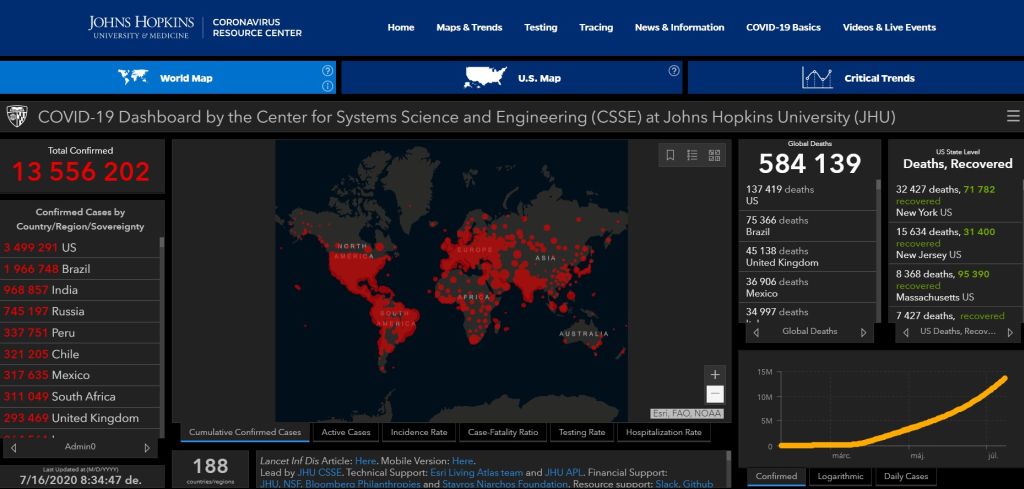The image size is (1024, 489).
Task: Open map bookmarks icon
Action: pos(670,155)
